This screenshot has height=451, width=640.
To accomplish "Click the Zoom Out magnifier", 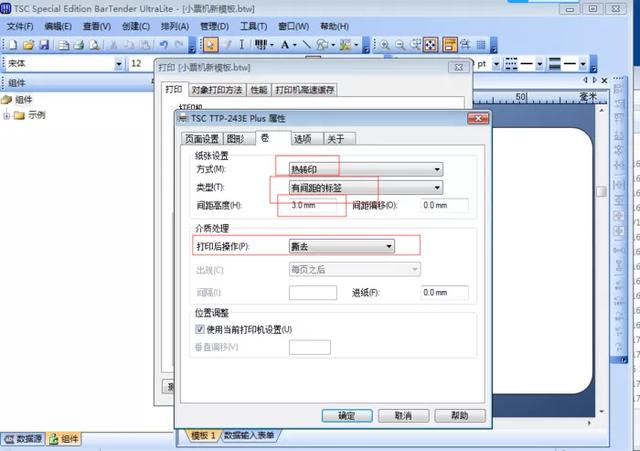I will click(x=400, y=44).
